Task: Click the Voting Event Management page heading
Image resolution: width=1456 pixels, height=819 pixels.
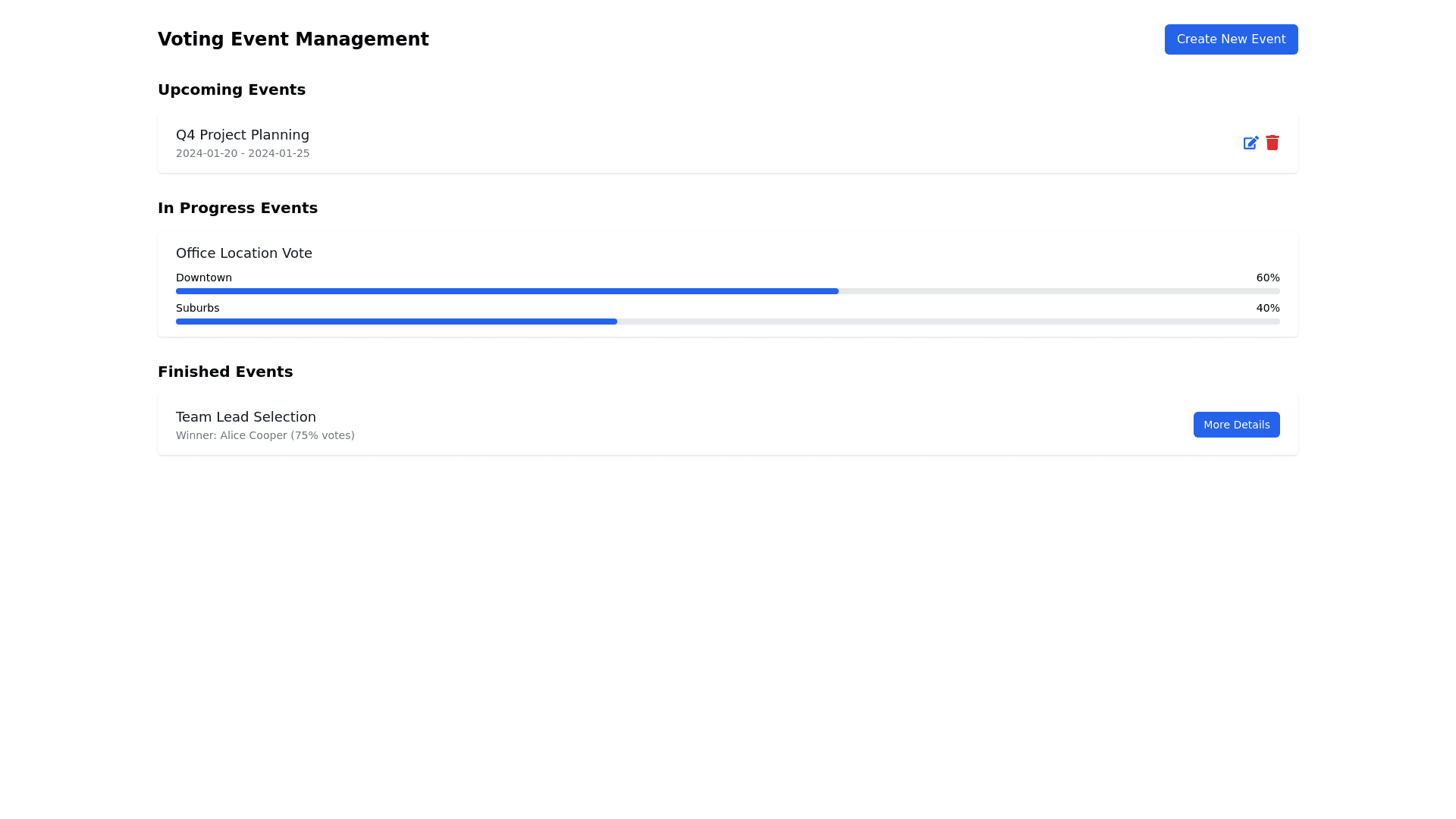Action: click(x=293, y=39)
